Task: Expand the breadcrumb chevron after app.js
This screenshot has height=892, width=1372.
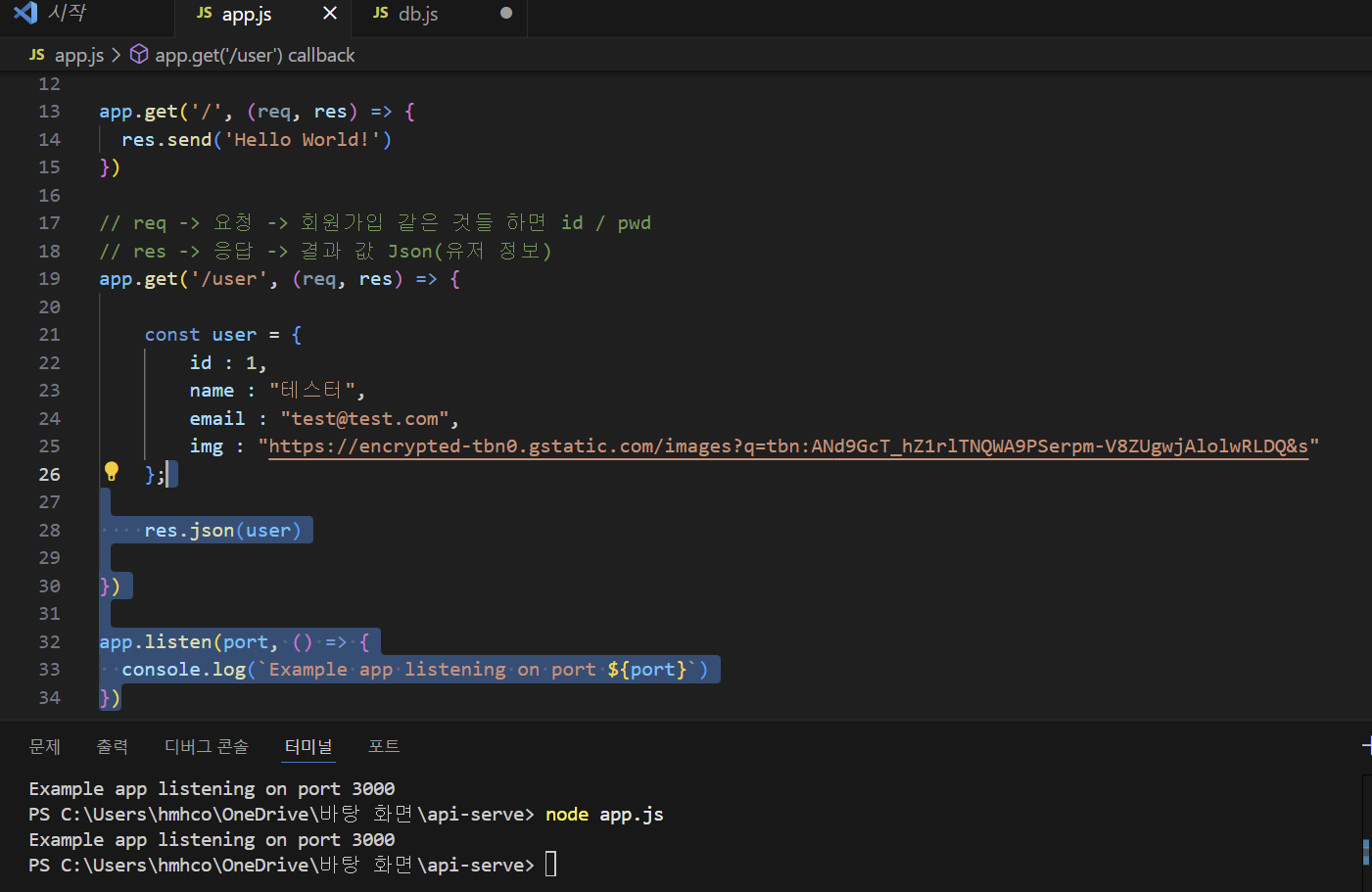Action: click(x=117, y=55)
